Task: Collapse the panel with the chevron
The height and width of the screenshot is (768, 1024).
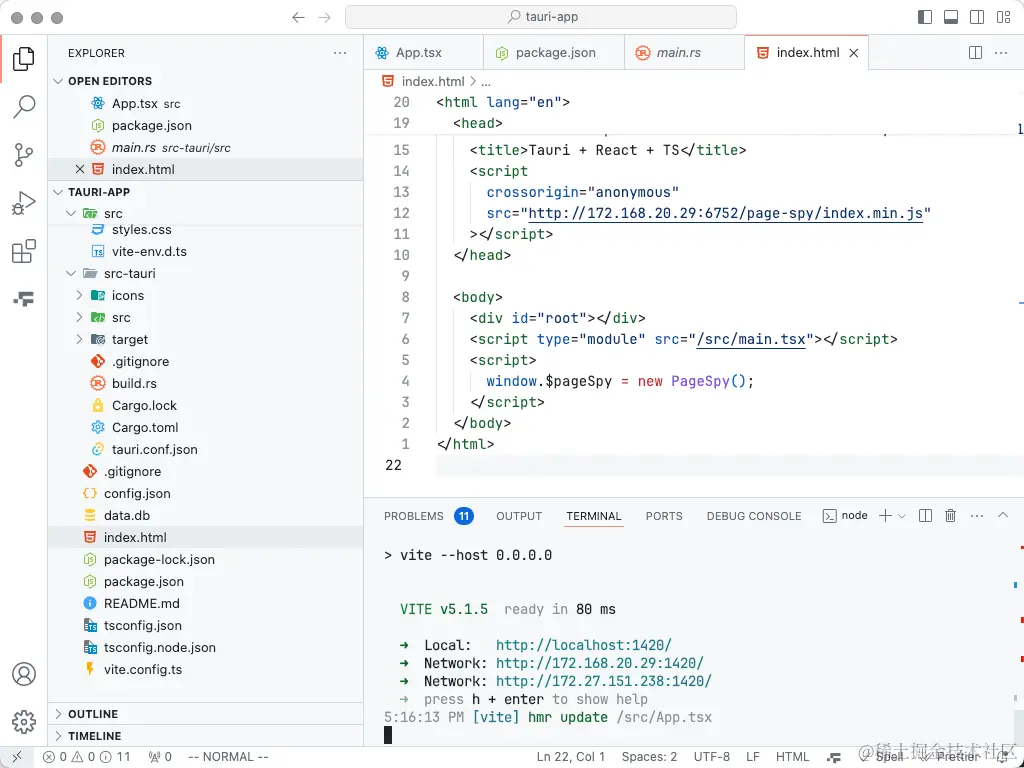Action: 1003,516
